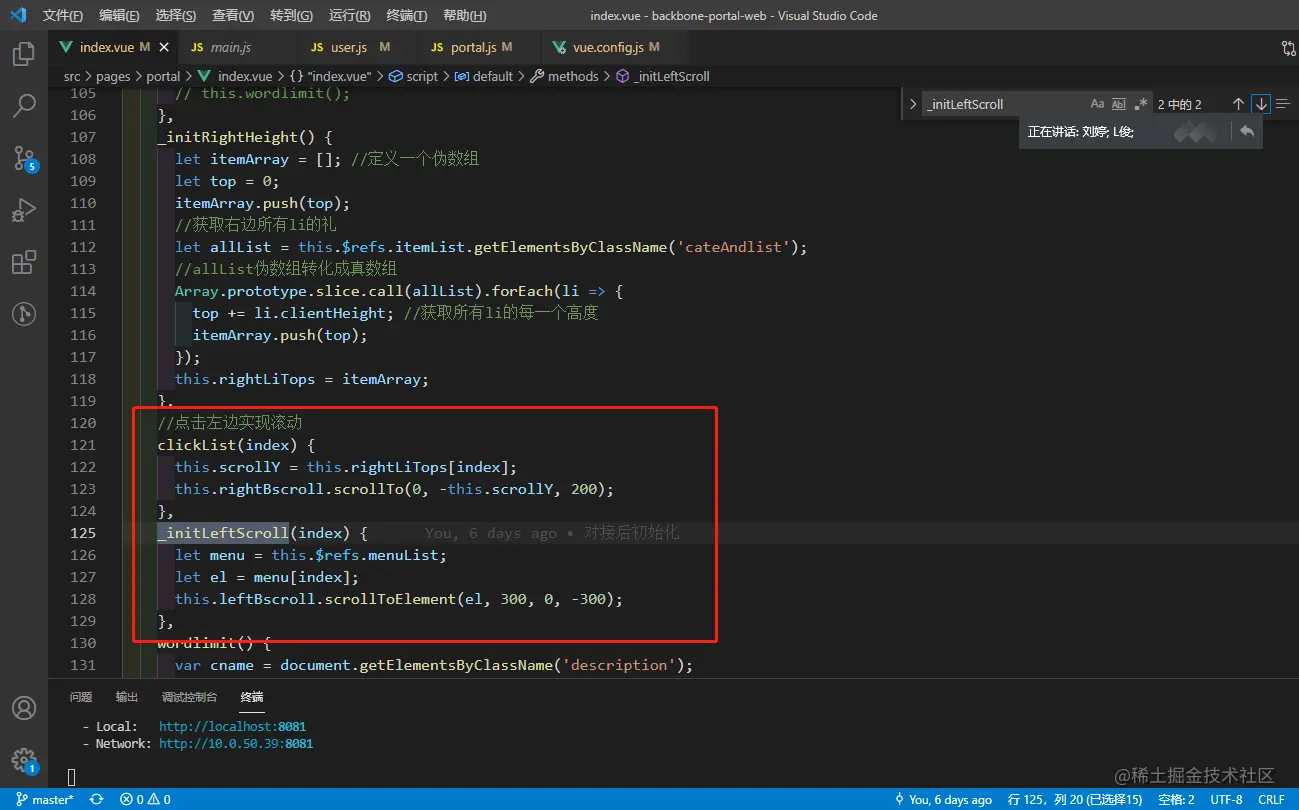
Task: Click the 空格: 2 indentation status item
Action: coord(1176,799)
